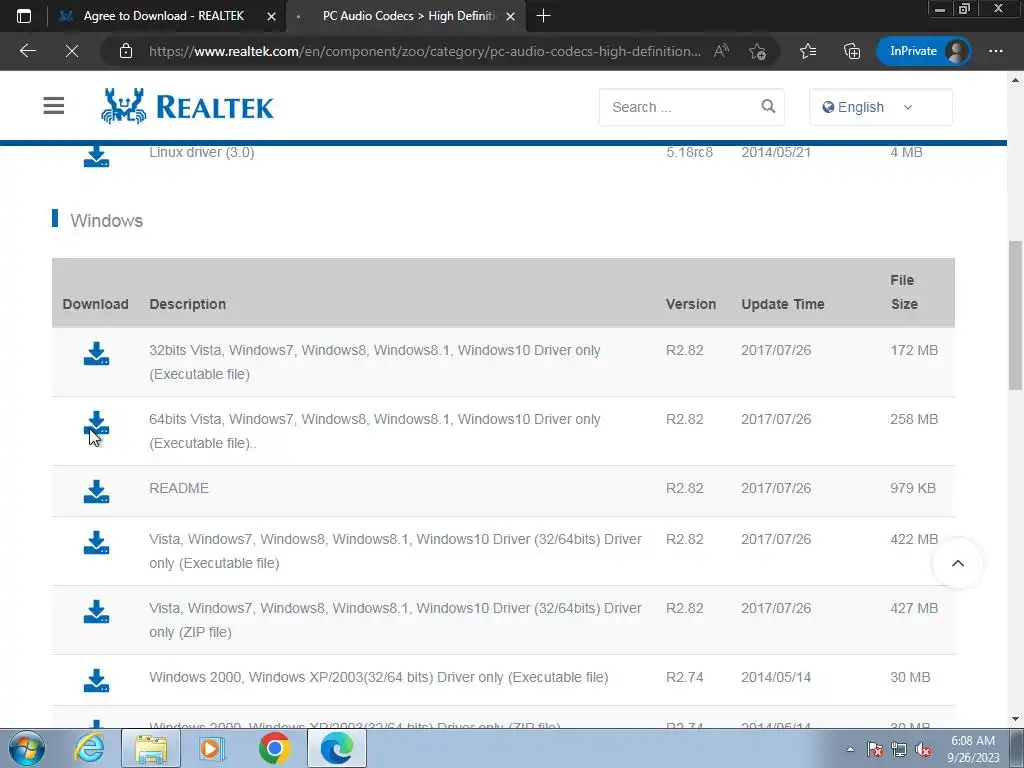The height and width of the screenshot is (768, 1024).
Task: Switch to Agree to Download - REALTEK tab
Action: pyautogui.click(x=163, y=16)
